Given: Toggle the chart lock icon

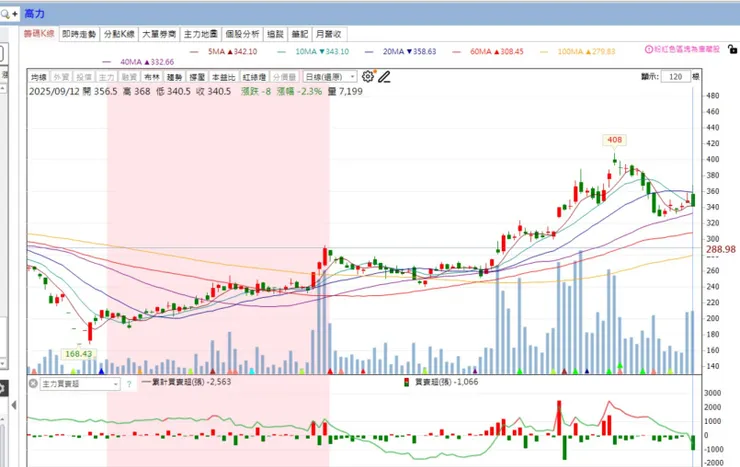Looking at the screenshot, I should pyautogui.click(x=732, y=49).
